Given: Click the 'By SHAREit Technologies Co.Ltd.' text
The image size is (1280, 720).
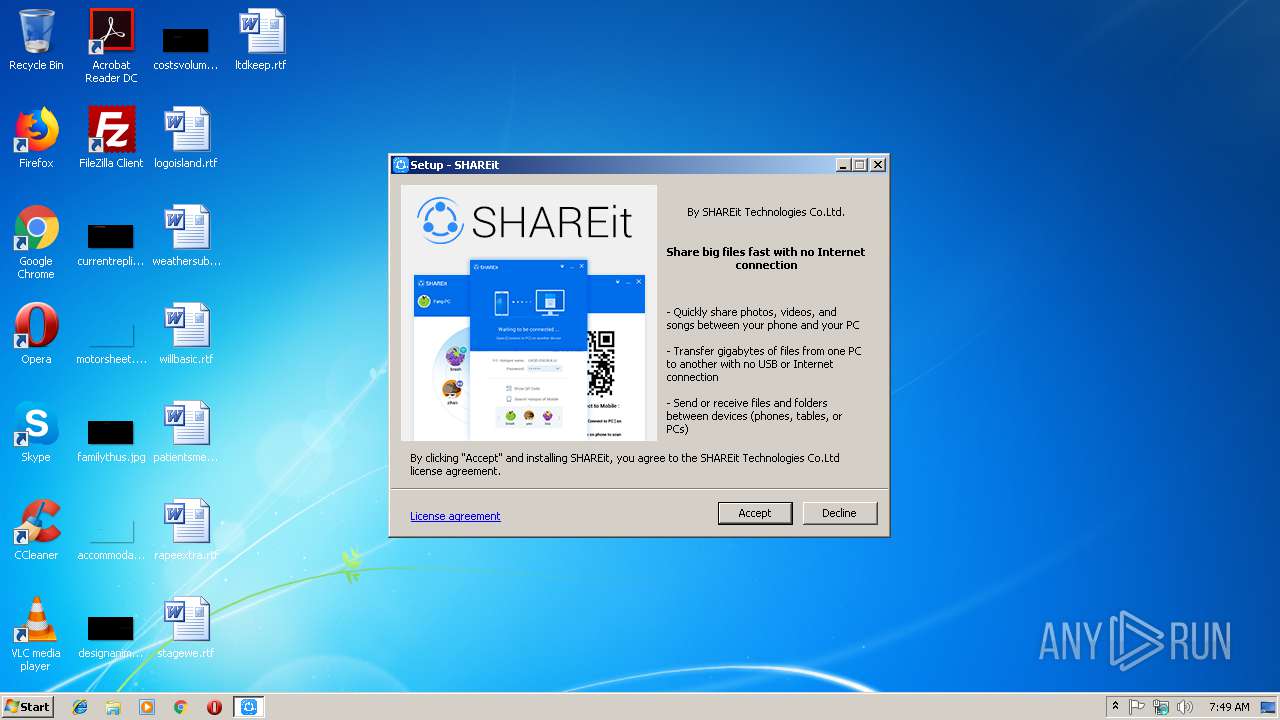Looking at the screenshot, I should [x=766, y=212].
